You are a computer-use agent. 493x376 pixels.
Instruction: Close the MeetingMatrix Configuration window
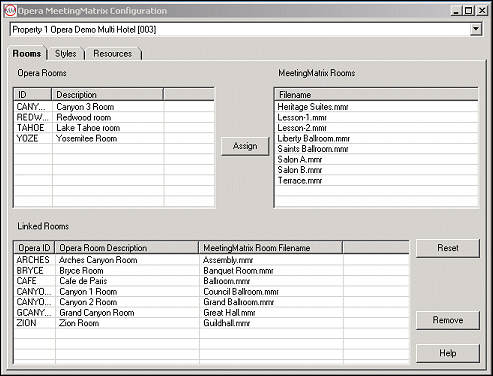482,11
